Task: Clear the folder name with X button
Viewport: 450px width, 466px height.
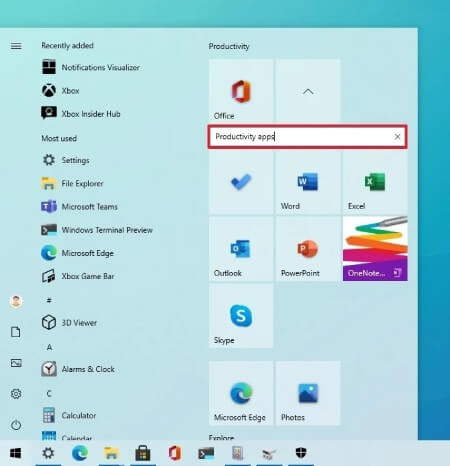Action: [x=397, y=136]
